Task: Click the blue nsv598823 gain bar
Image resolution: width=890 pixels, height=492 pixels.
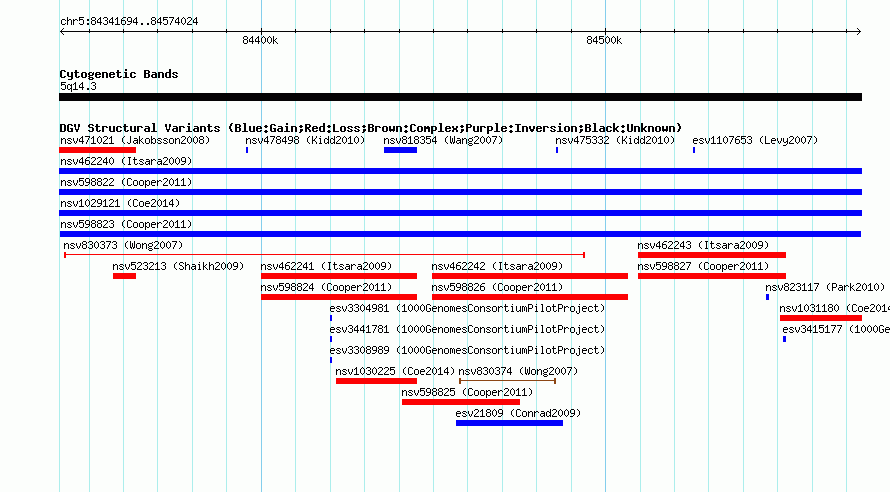Action: click(460, 234)
